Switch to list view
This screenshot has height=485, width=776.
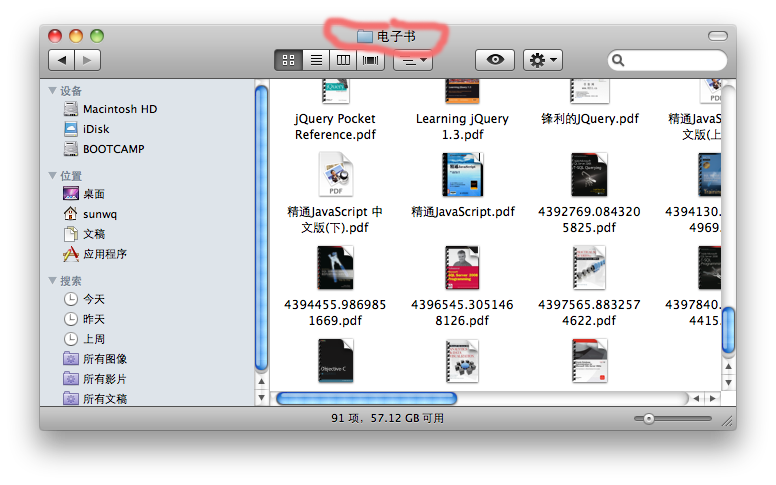(x=316, y=60)
